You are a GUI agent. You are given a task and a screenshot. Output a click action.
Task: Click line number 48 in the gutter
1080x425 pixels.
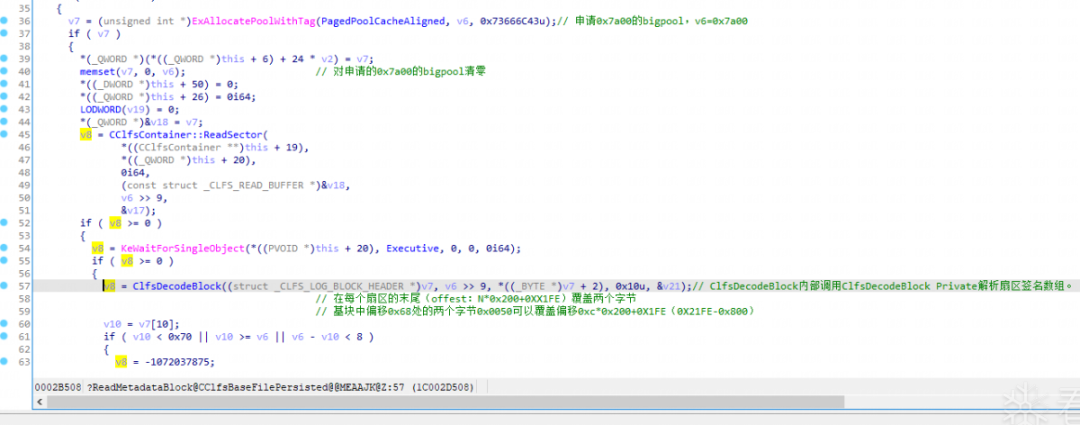(x=24, y=172)
